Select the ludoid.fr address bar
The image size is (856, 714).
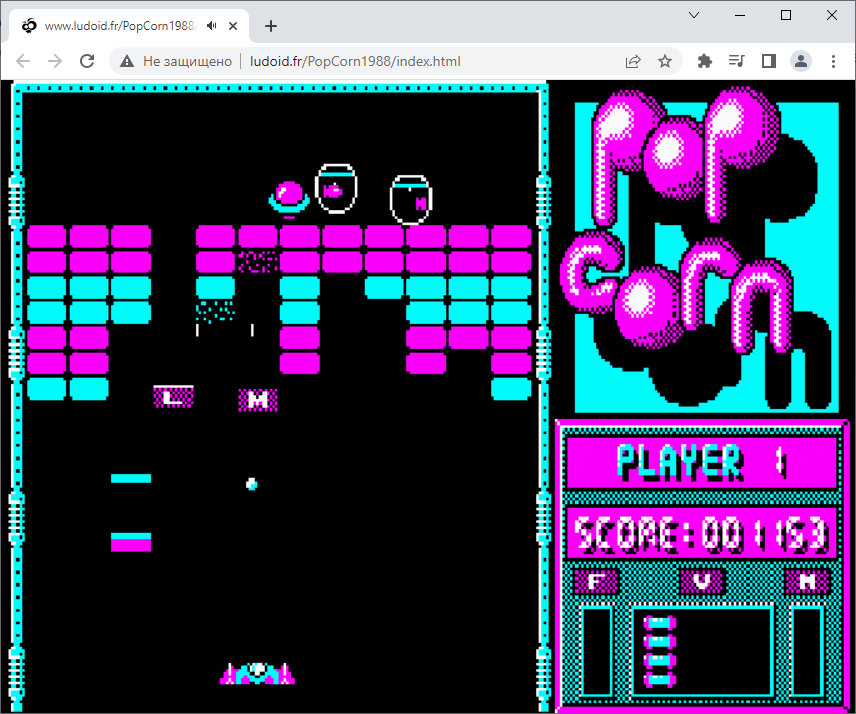click(x=355, y=61)
